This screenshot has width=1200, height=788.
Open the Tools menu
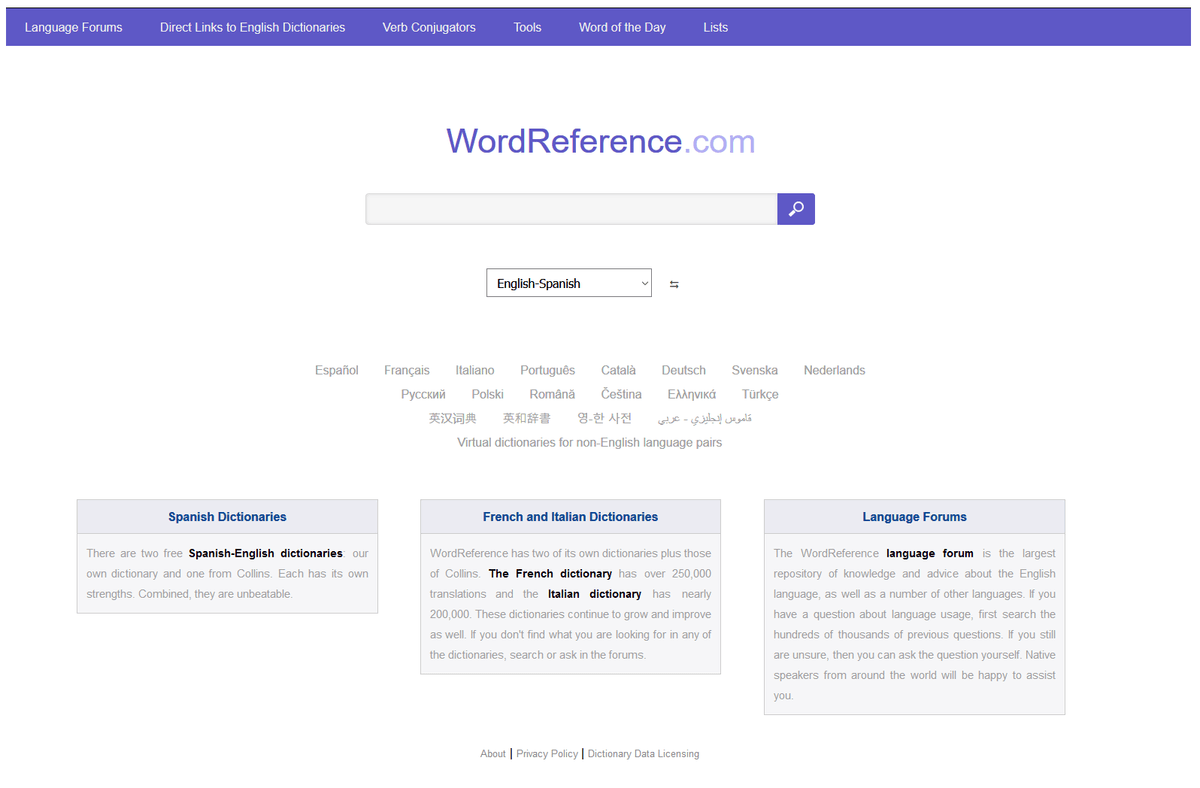[x=527, y=27]
